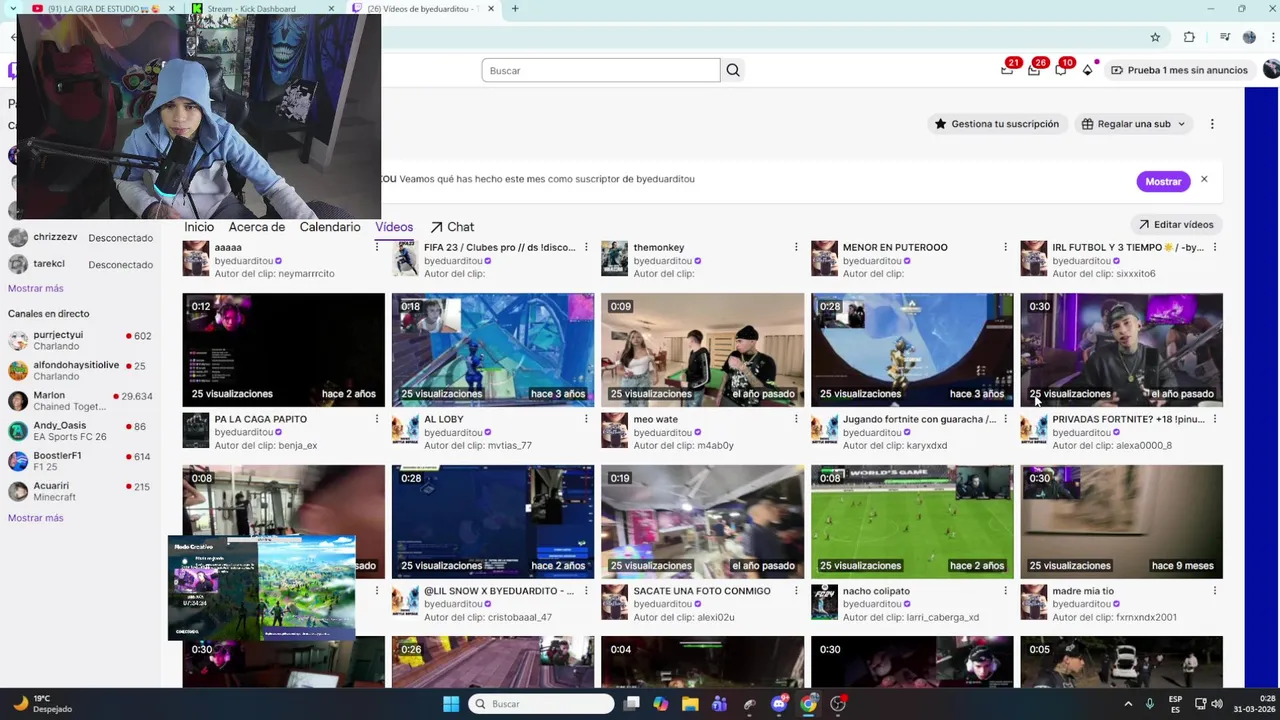Click clip author link 'mvtias_77'

click(510, 446)
